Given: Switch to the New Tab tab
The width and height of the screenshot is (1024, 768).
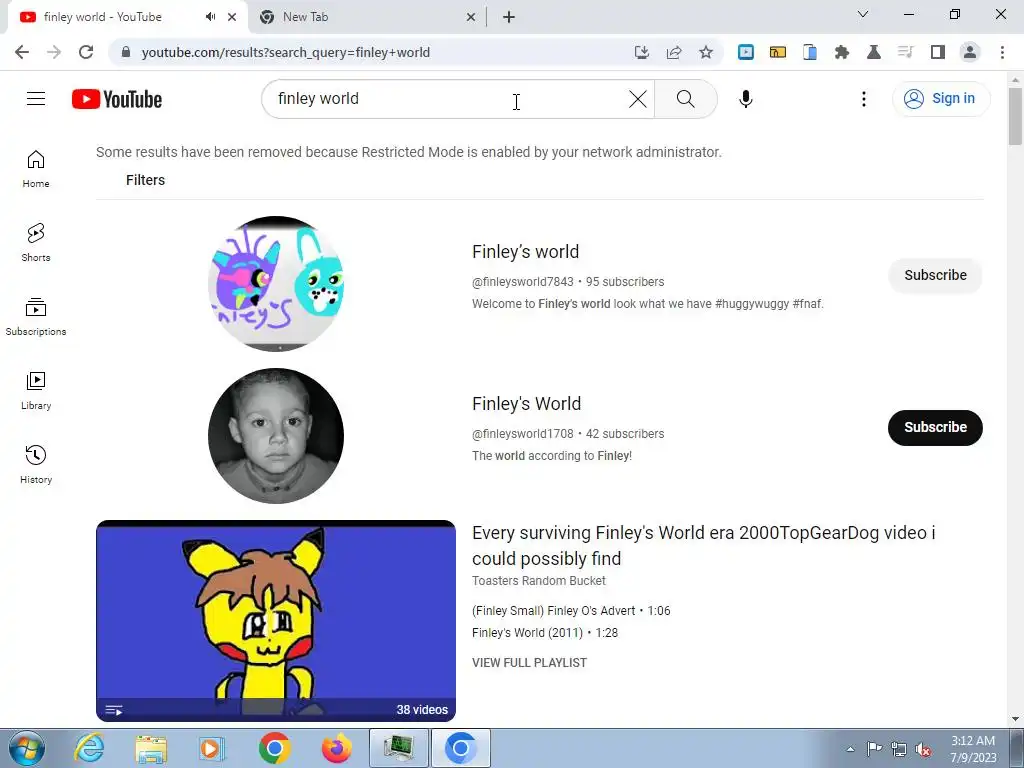Looking at the screenshot, I should coord(367,17).
